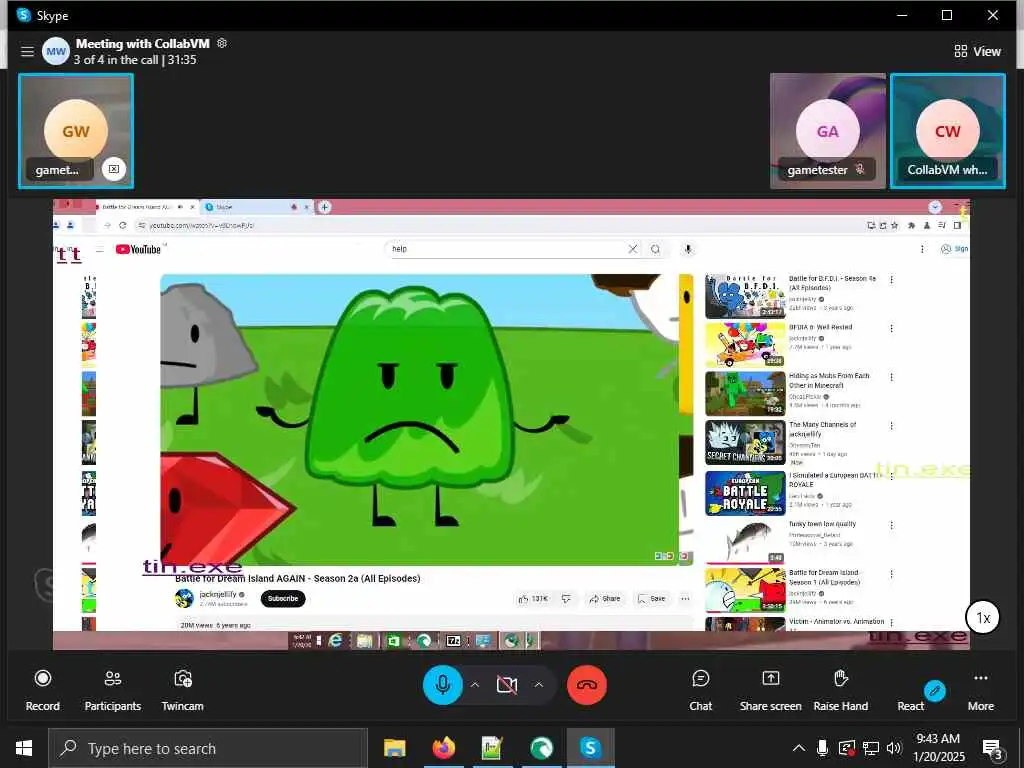The width and height of the screenshot is (1024, 768).
Task: Open the Chat panel
Action: (x=700, y=690)
